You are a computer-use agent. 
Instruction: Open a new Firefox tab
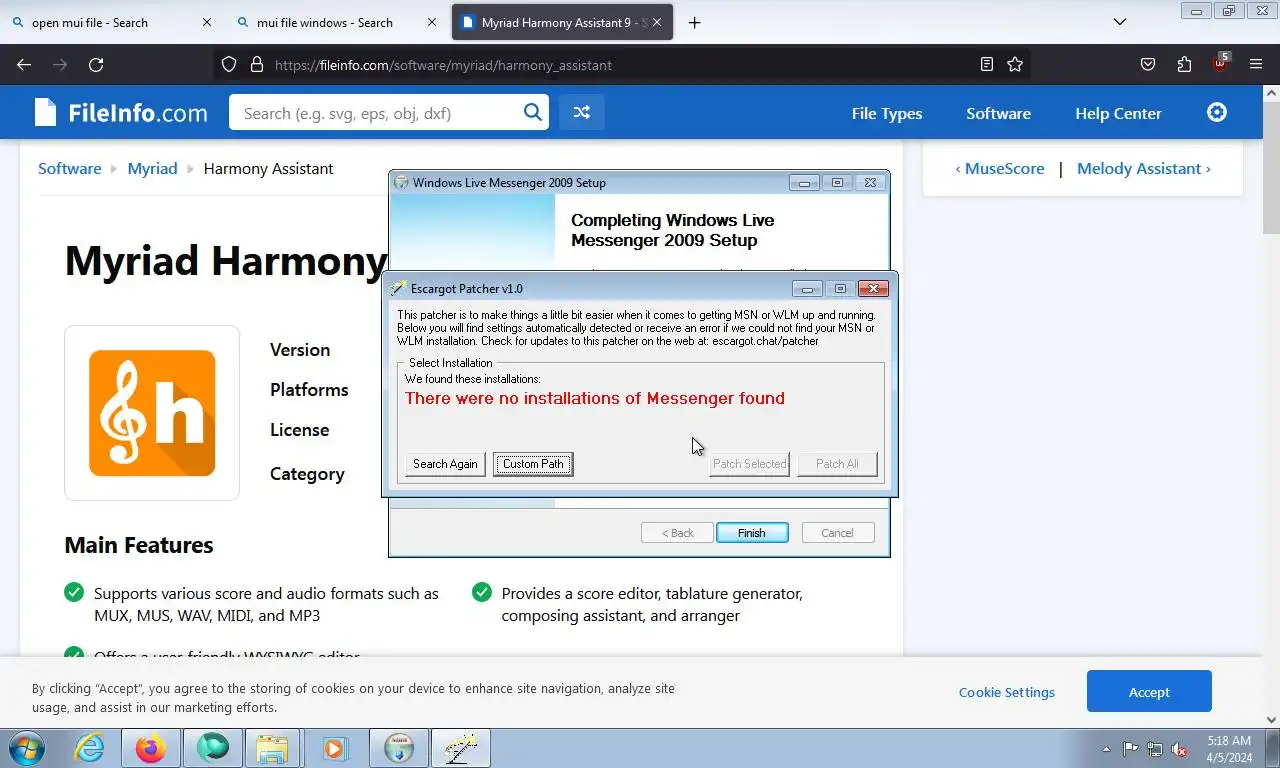coord(694,23)
